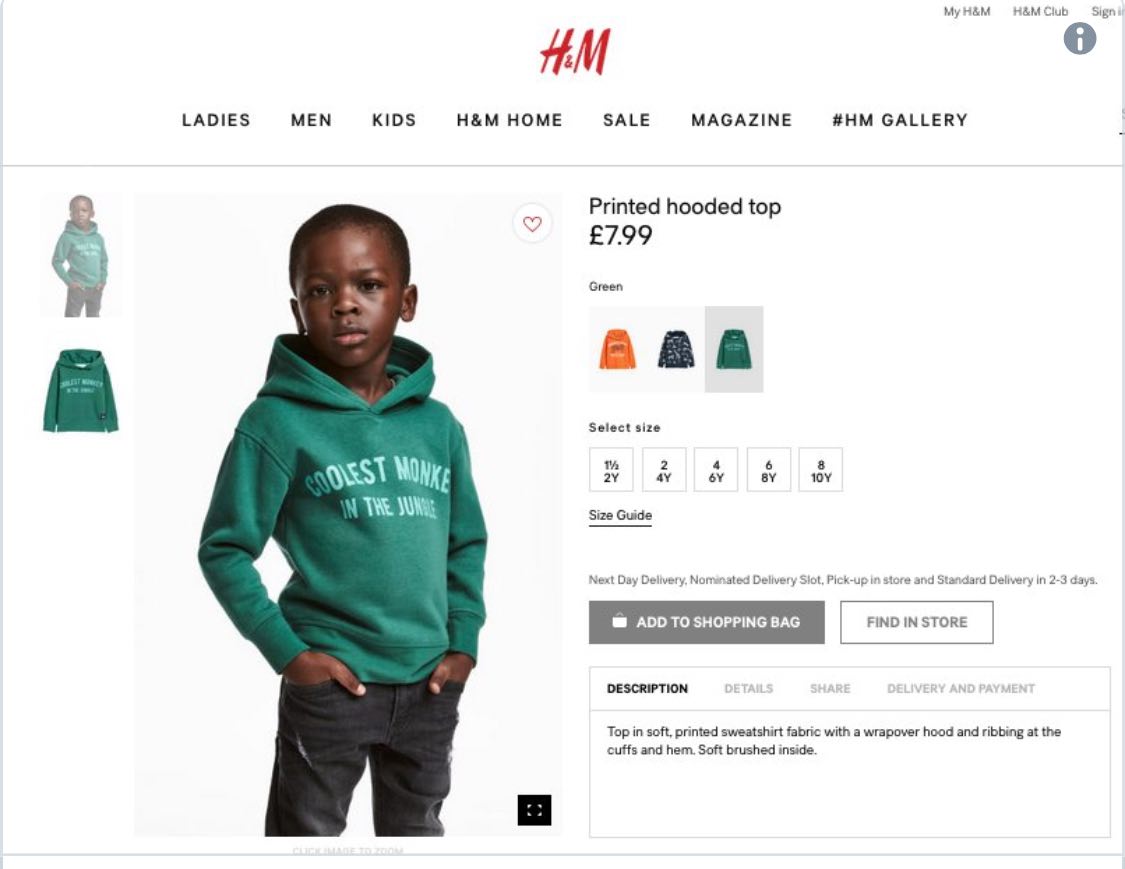Select the orange hoodie colour swatch
The width and height of the screenshot is (1125, 869).
tap(618, 349)
